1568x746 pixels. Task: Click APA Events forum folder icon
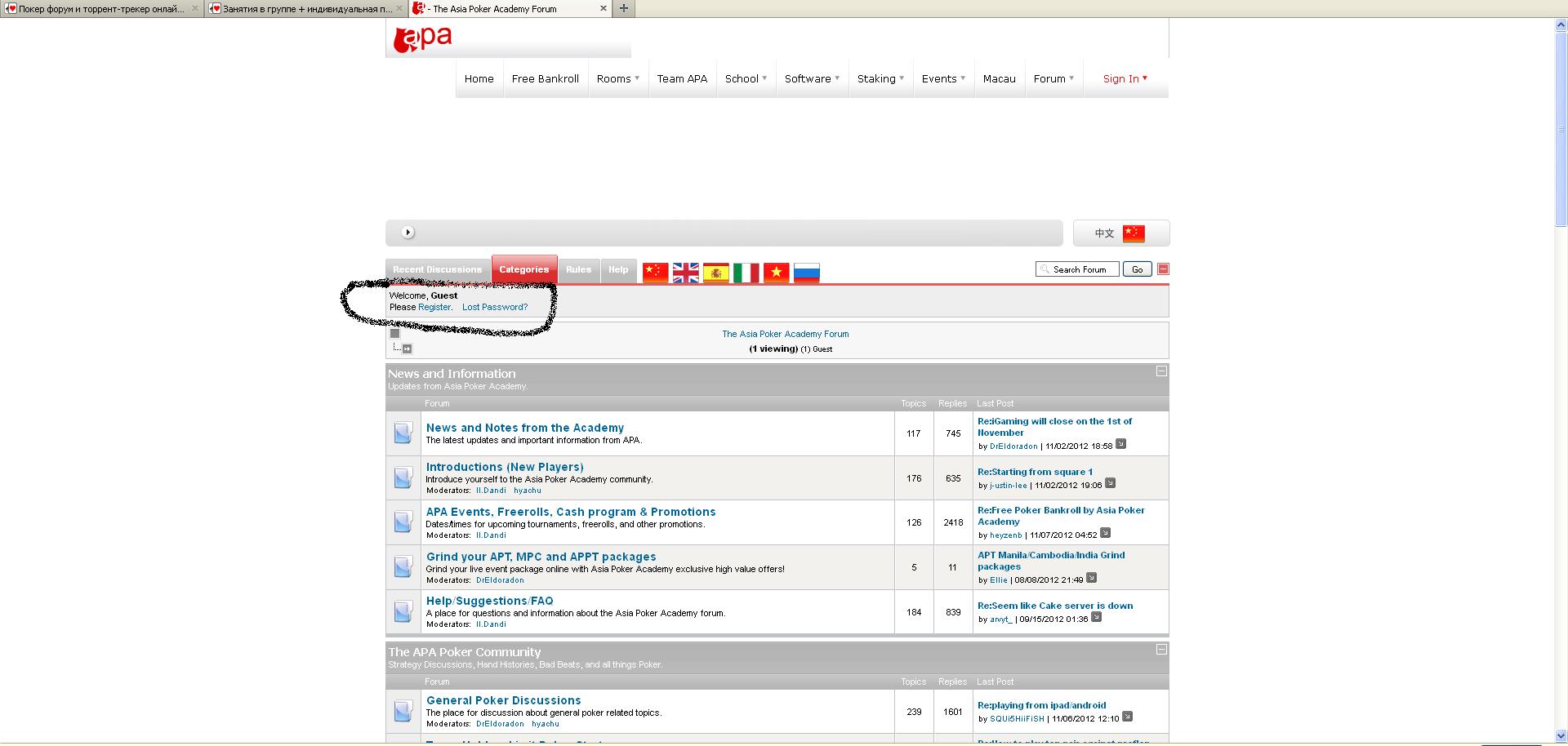point(403,522)
